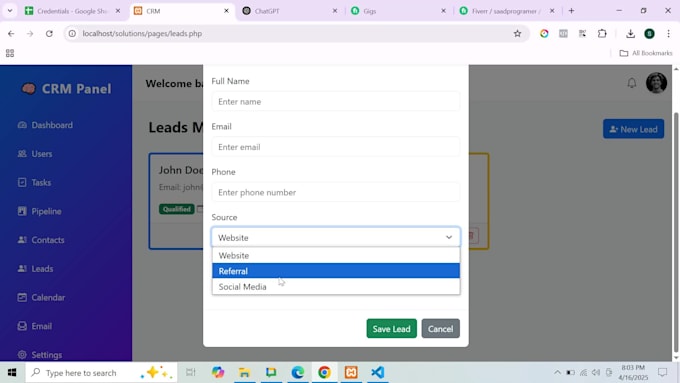
Task: Focus the phone number field
Action: point(336,192)
